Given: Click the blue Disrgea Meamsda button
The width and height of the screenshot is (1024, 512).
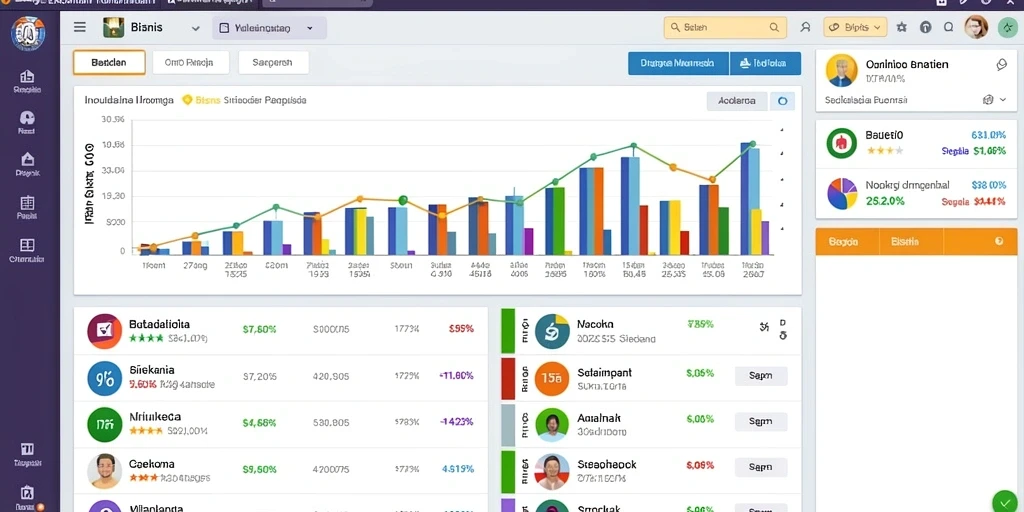Looking at the screenshot, I should 679,63.
